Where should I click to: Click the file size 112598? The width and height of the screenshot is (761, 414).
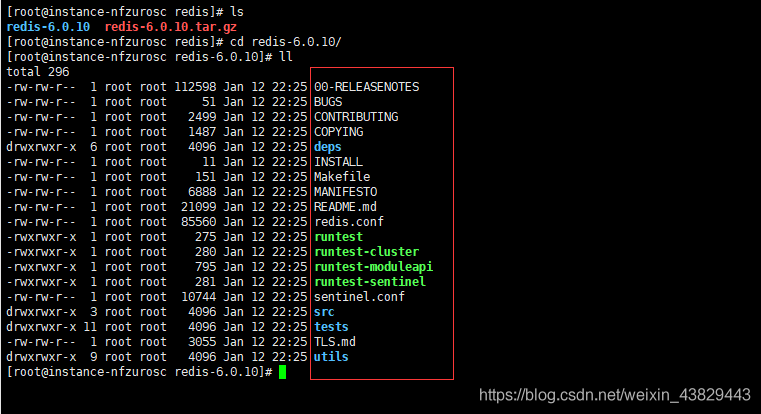pyautogui.click(x=195, y=87)
